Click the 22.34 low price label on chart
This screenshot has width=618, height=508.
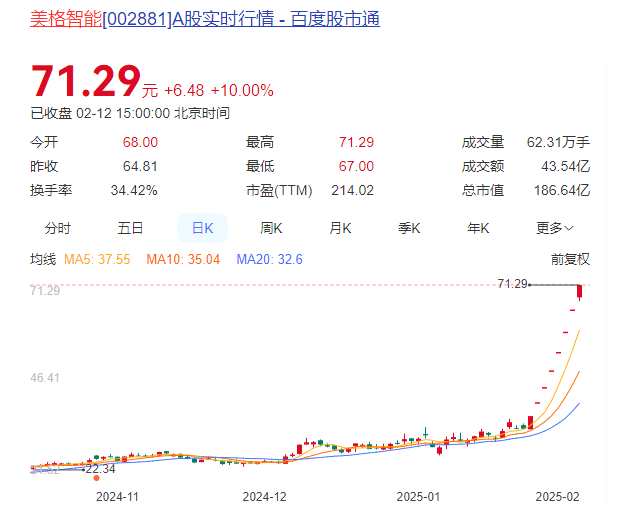(101, 469)
